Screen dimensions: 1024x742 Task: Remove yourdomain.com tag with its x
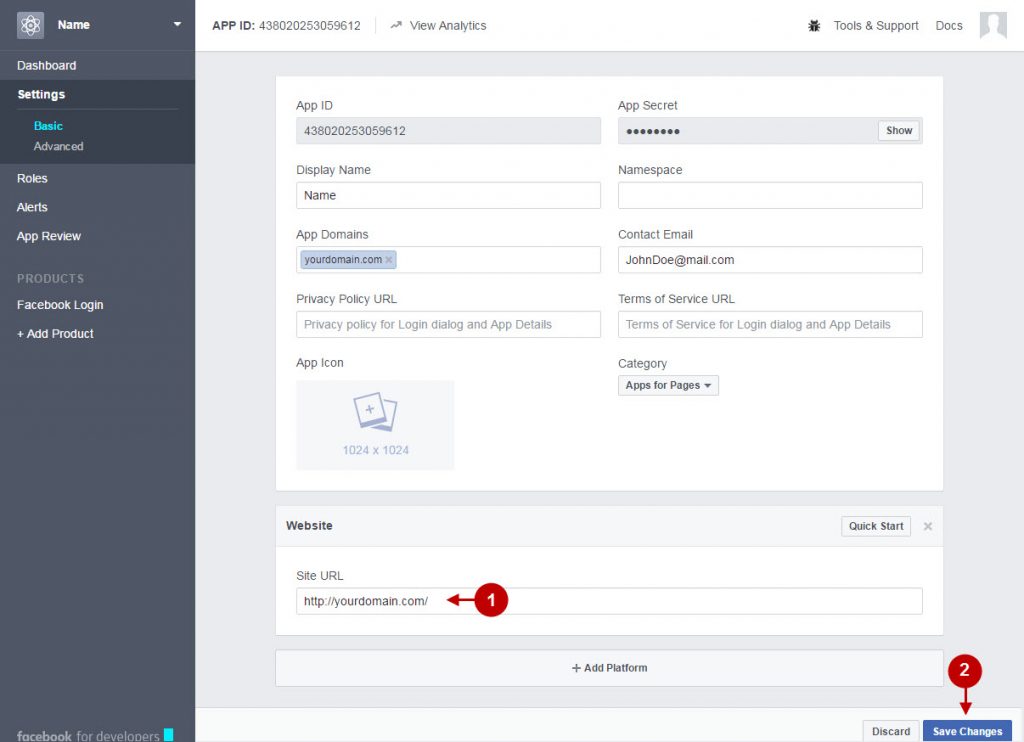(389, 259)
